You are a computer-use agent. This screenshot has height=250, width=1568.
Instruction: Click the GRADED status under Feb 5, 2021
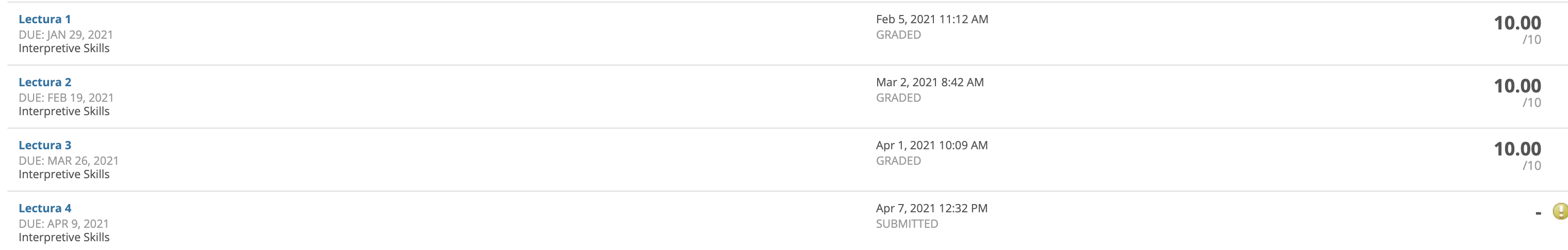(898, 35)
